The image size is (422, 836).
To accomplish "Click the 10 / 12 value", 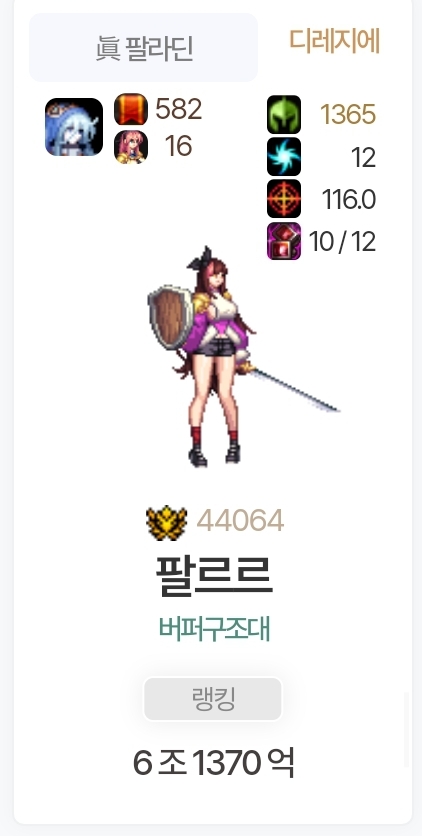I will pos(343,242).
